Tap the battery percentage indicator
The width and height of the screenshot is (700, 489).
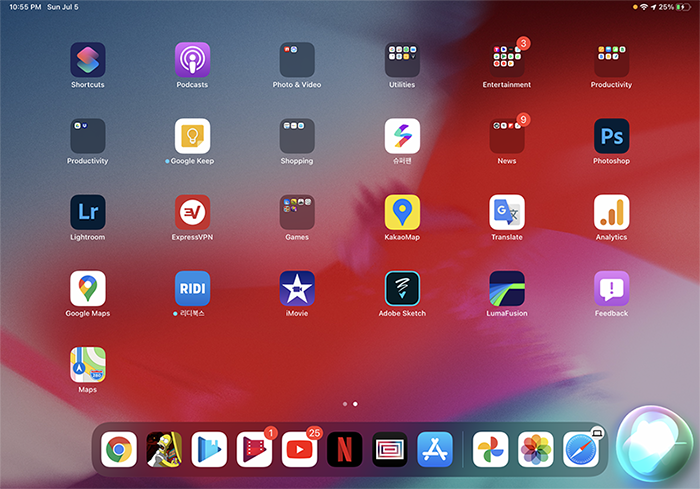[666, 7]
